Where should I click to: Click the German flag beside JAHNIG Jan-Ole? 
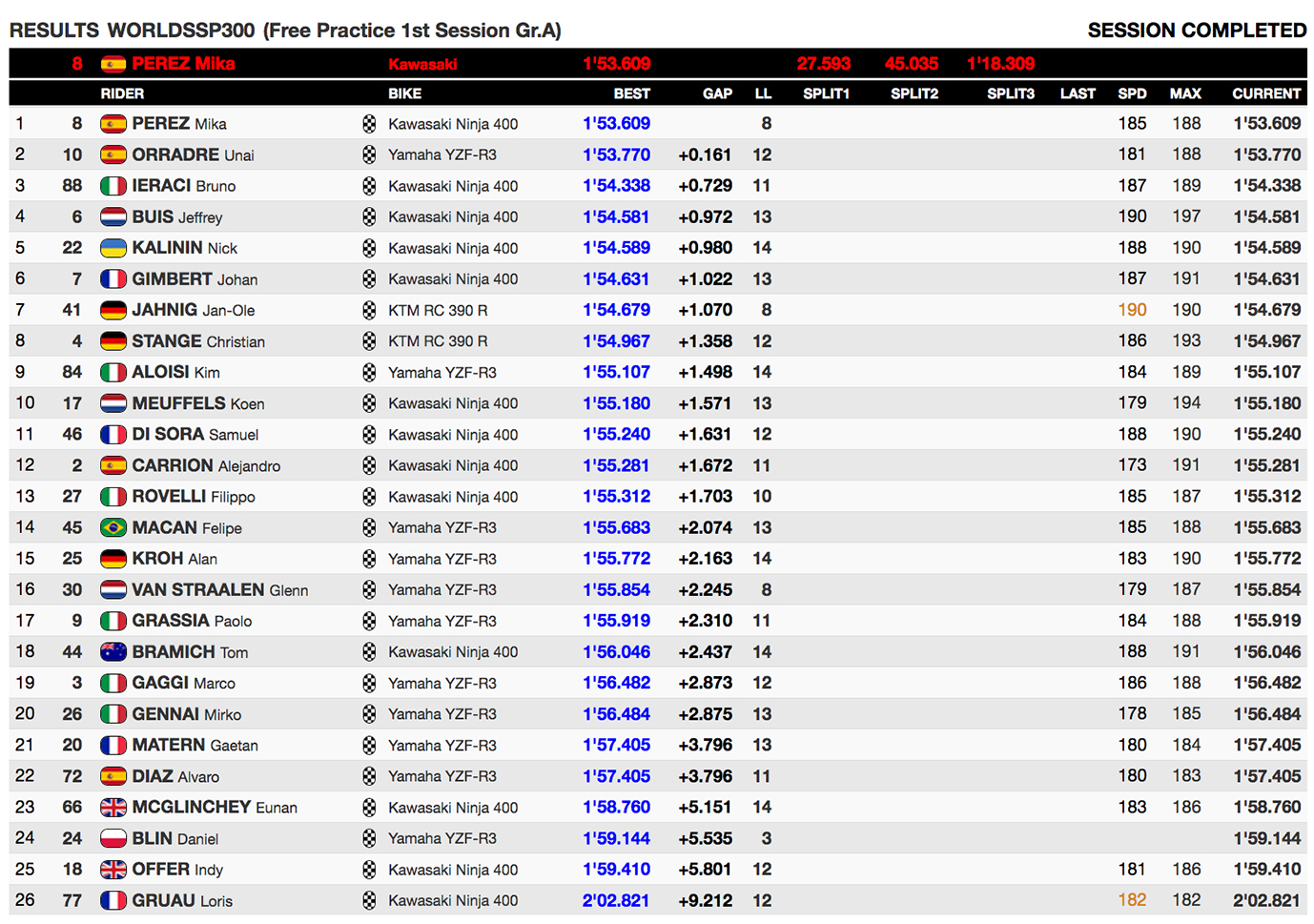tap(113, 310)
